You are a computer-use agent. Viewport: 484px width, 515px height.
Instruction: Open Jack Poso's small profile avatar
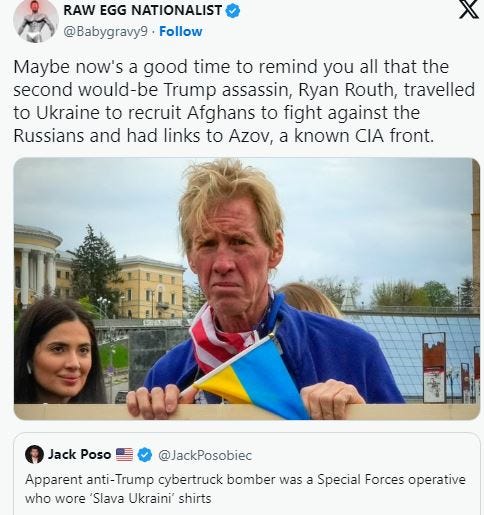click(34, 454)
